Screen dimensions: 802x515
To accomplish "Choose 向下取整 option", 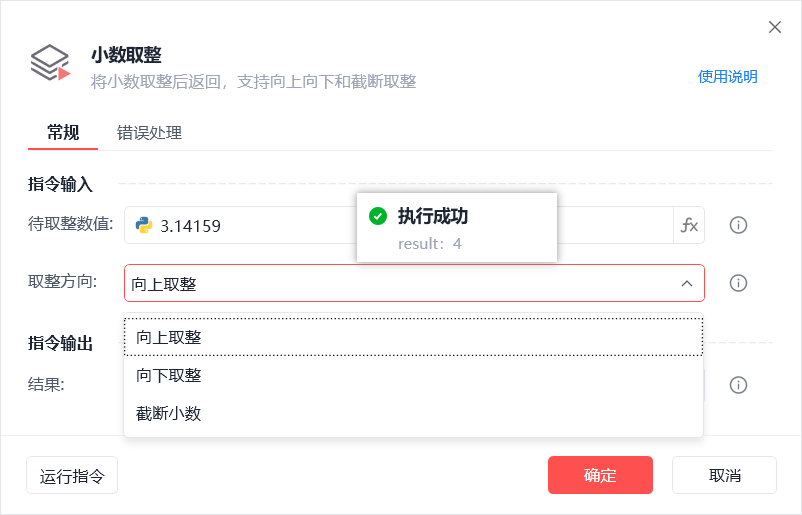I will coord(413,375).
